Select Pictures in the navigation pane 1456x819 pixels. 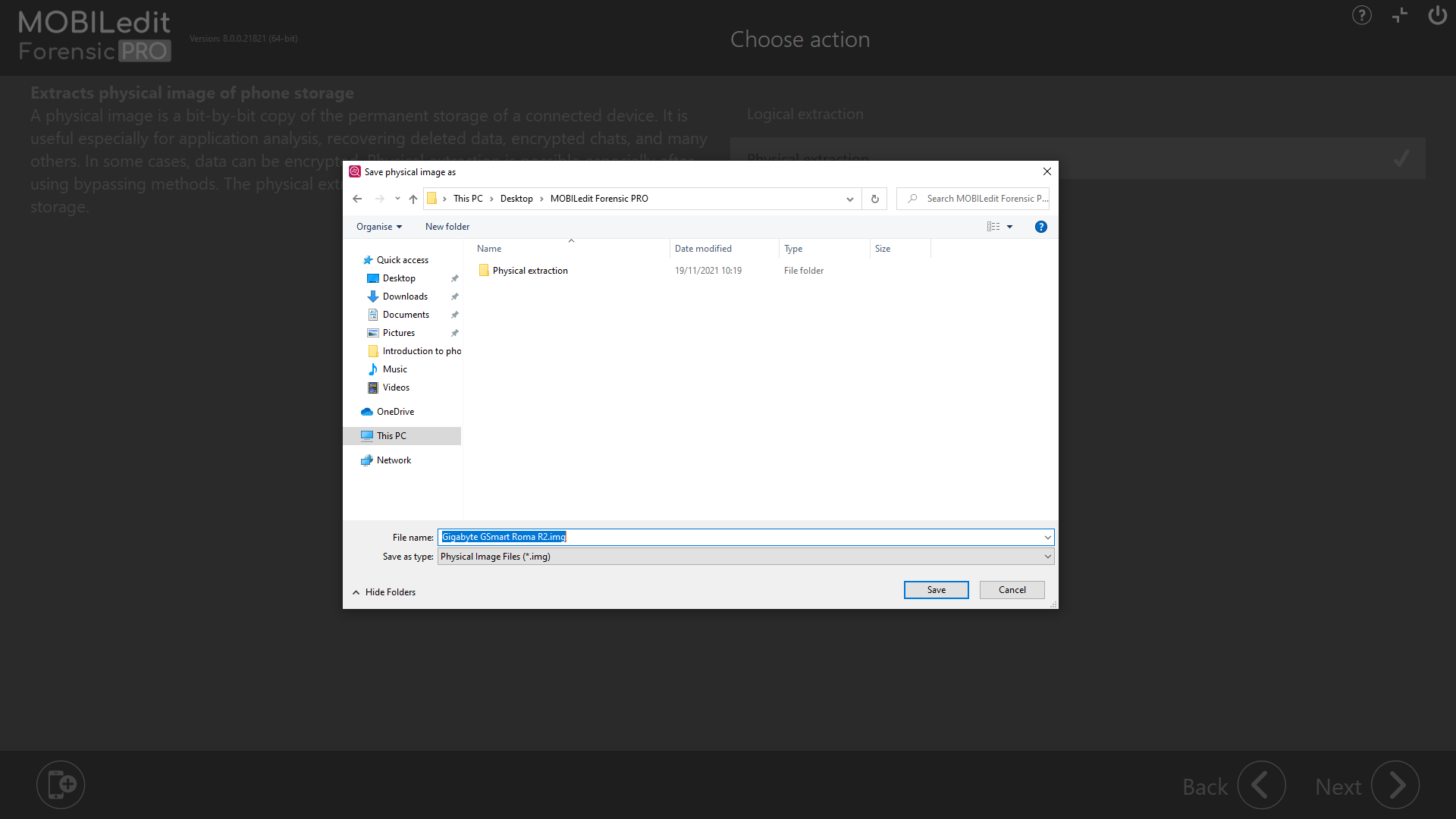(399, 333)
